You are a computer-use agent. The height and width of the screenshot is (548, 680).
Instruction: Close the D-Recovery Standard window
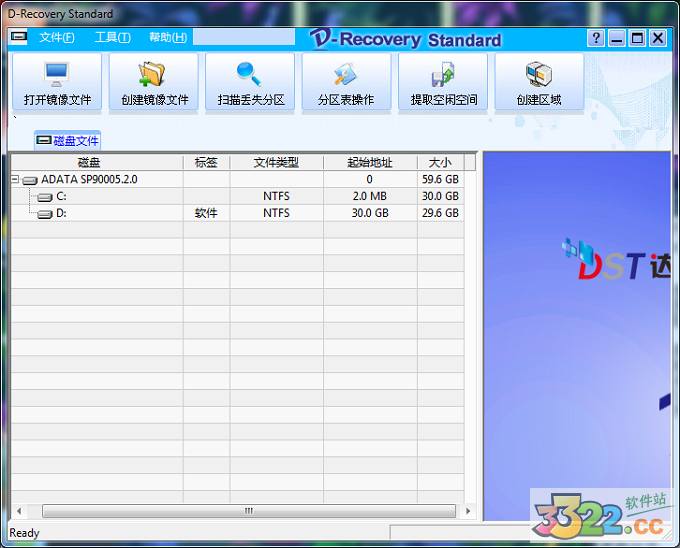[x=658, y=38]
